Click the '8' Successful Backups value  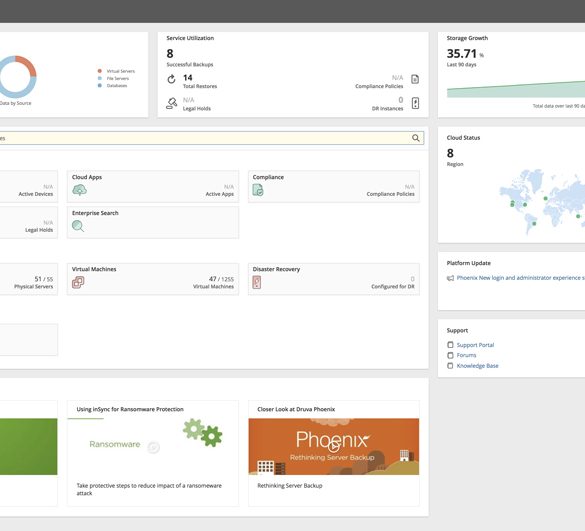tap(170, 54)
